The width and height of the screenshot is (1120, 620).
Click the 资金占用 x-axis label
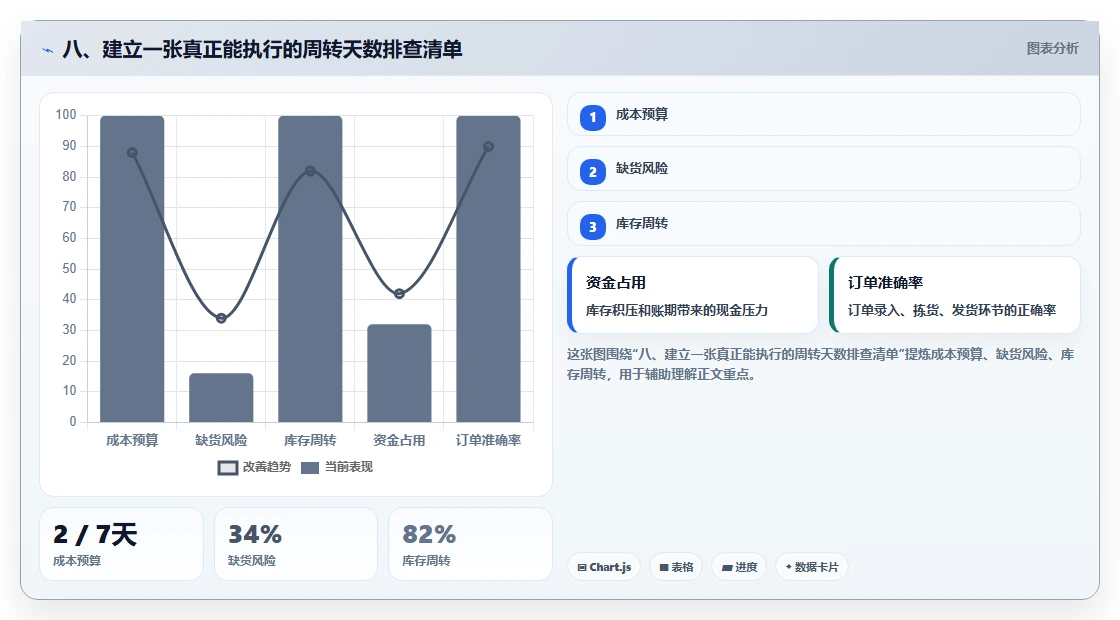[399, 441]
